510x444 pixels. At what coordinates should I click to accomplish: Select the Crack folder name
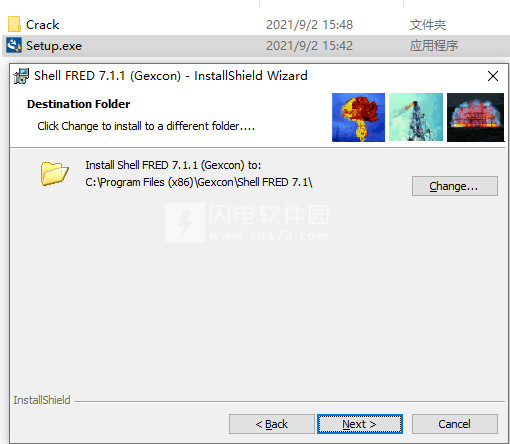(x=43, y=25)
